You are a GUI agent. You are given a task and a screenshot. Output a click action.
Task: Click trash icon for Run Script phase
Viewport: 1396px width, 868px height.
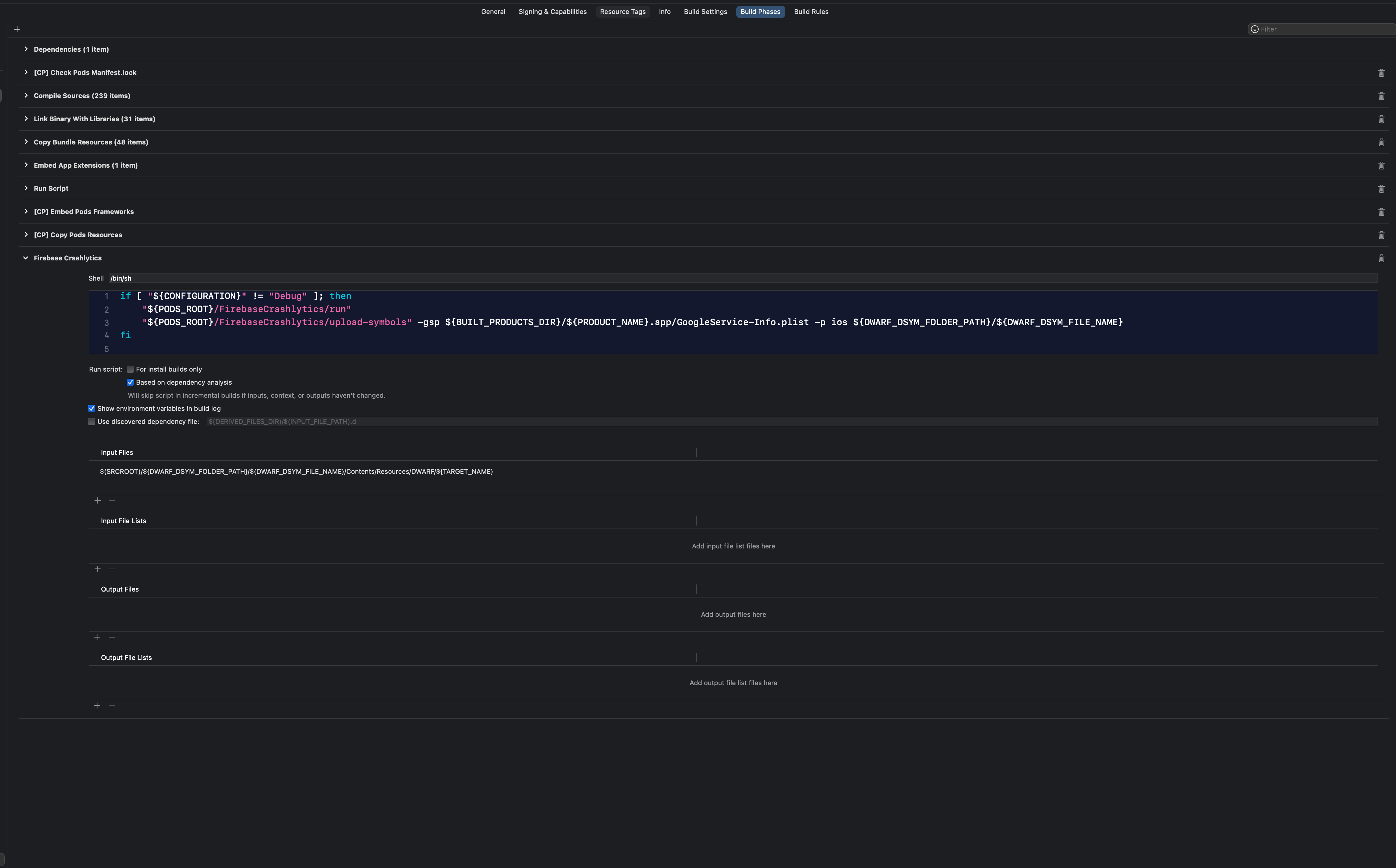click(x=1381, y=189)
